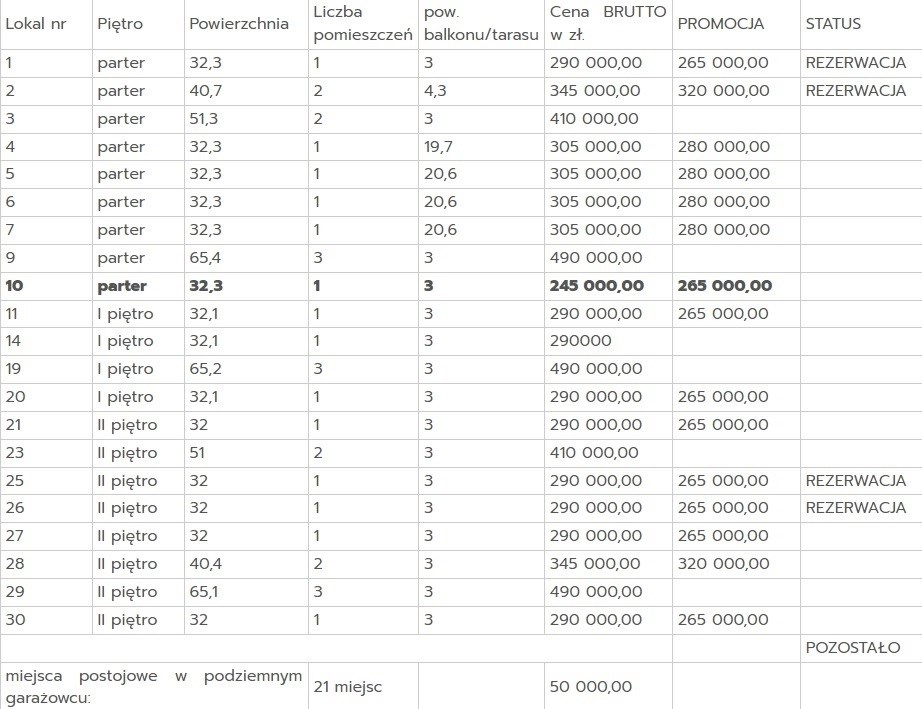Click the 'Lokal nr' column header

31,24
